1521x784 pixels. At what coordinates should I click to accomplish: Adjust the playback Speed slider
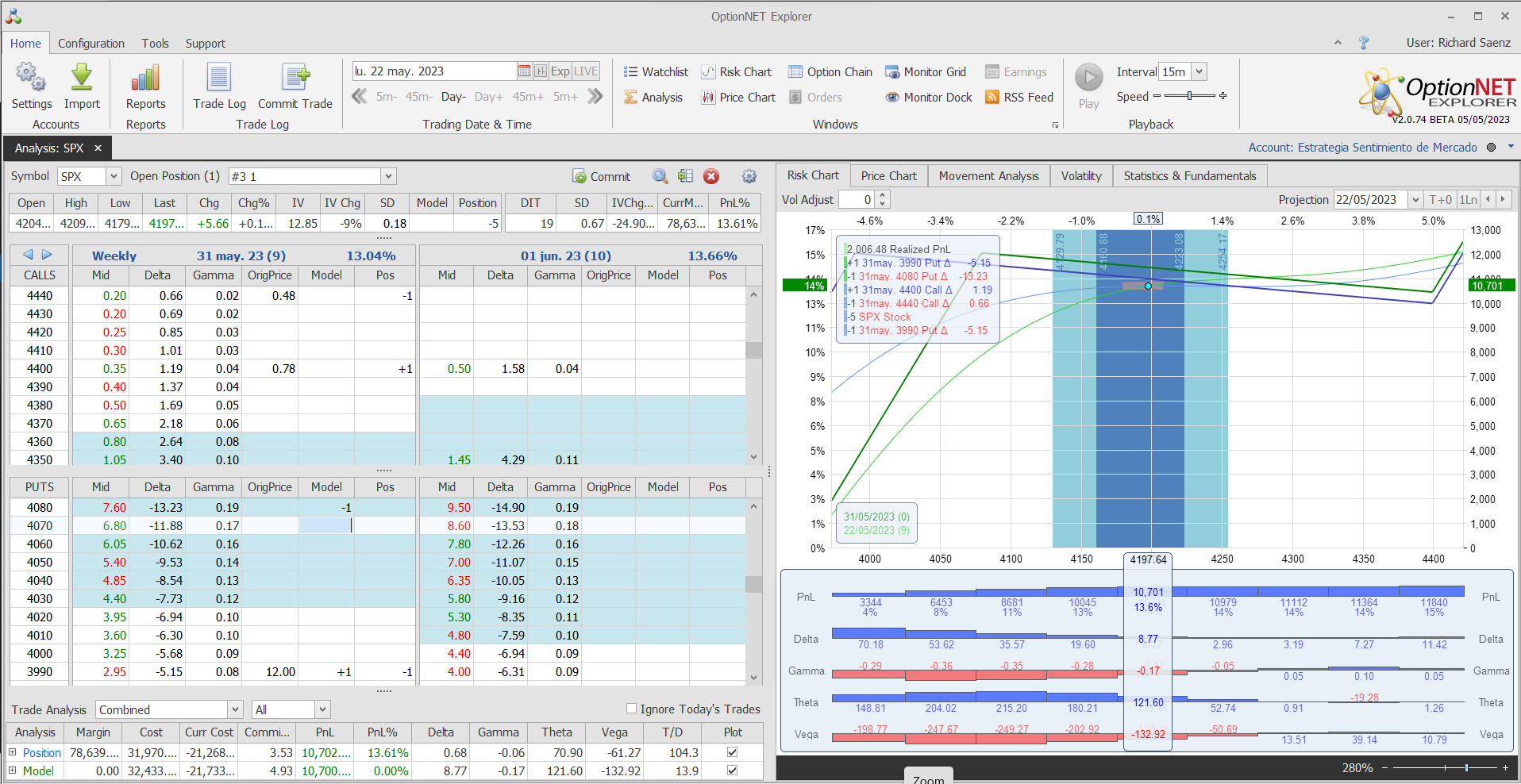1189,96
